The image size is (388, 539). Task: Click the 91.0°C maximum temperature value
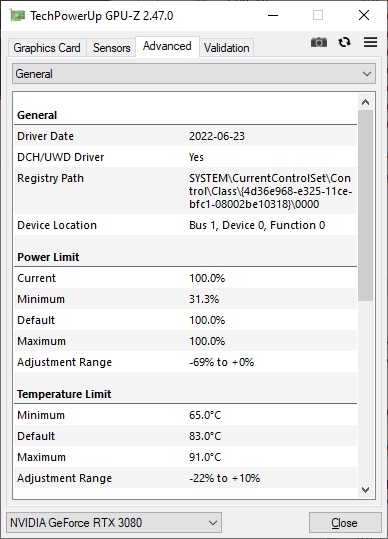[x=205, y=457]
